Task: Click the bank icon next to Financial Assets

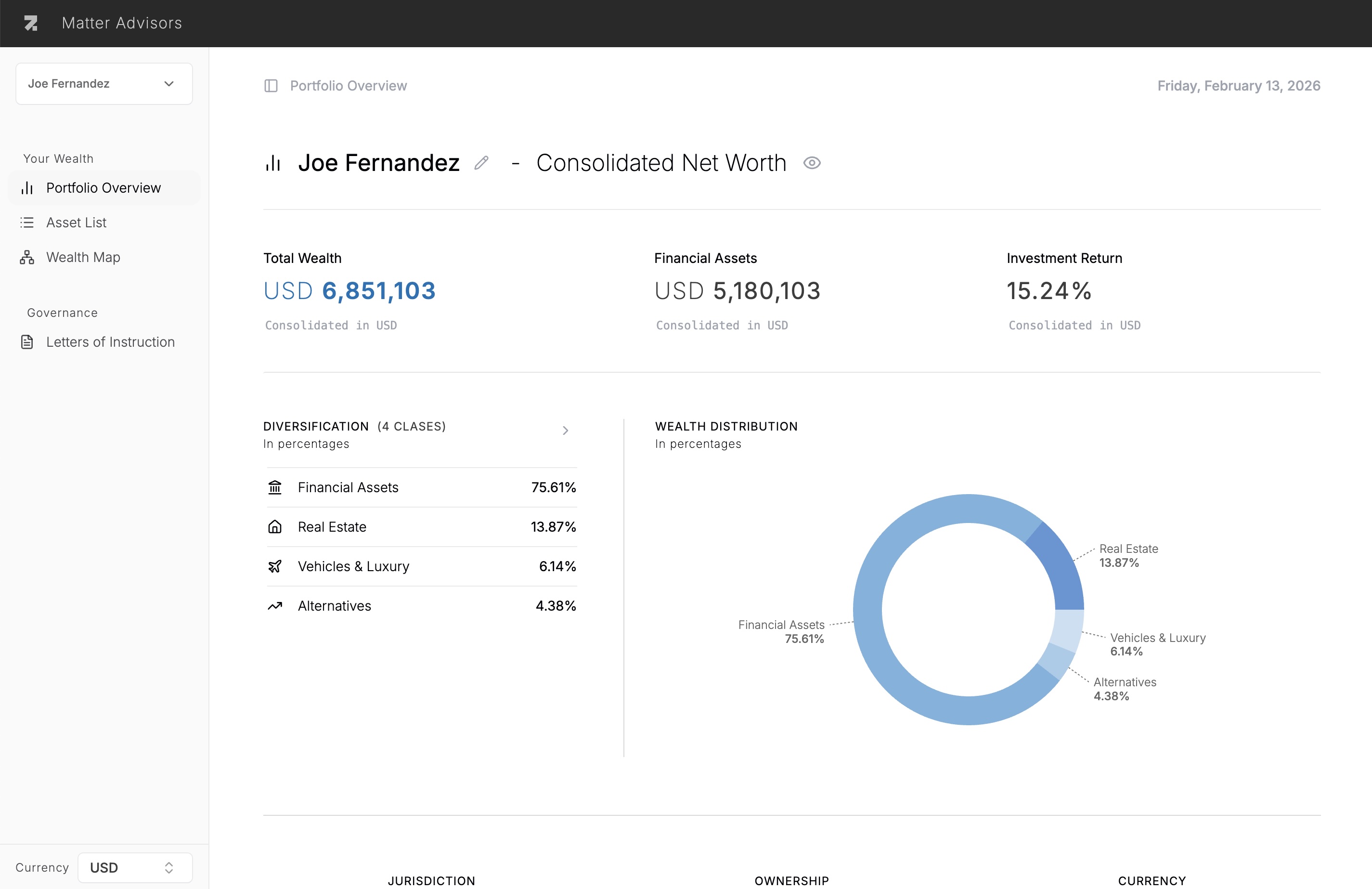Action: [275, 487]
